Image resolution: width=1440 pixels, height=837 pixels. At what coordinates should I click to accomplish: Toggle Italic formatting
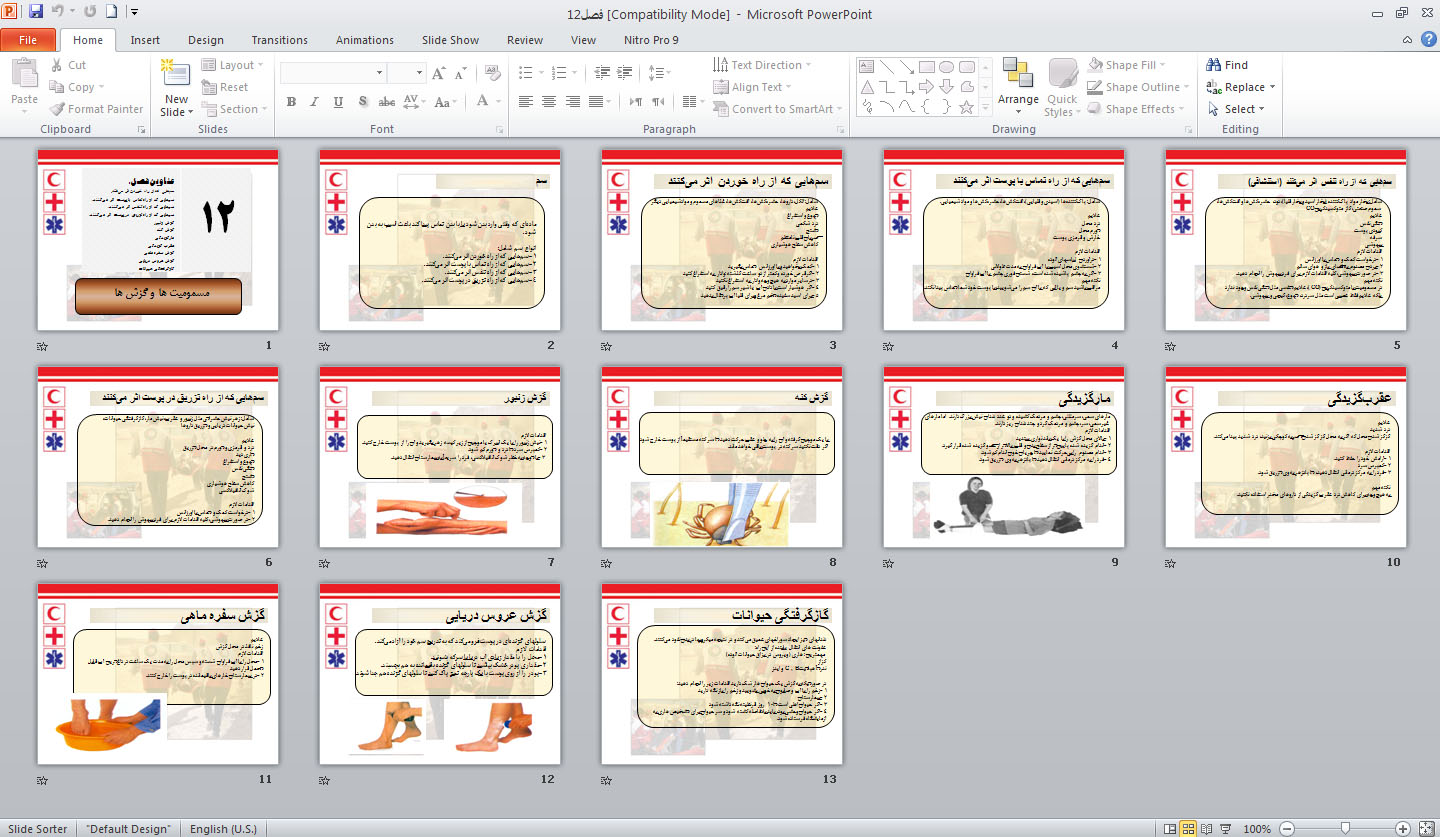(315, 102)
